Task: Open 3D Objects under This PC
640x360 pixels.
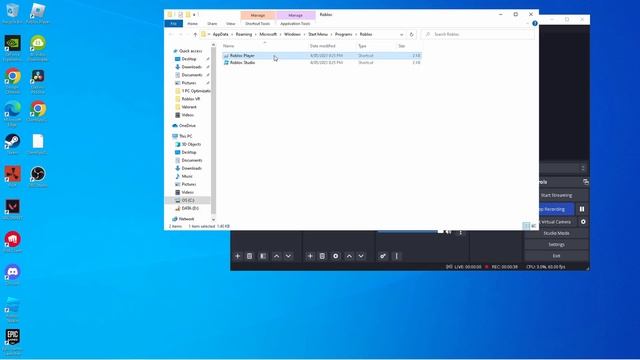Action: 191,144
